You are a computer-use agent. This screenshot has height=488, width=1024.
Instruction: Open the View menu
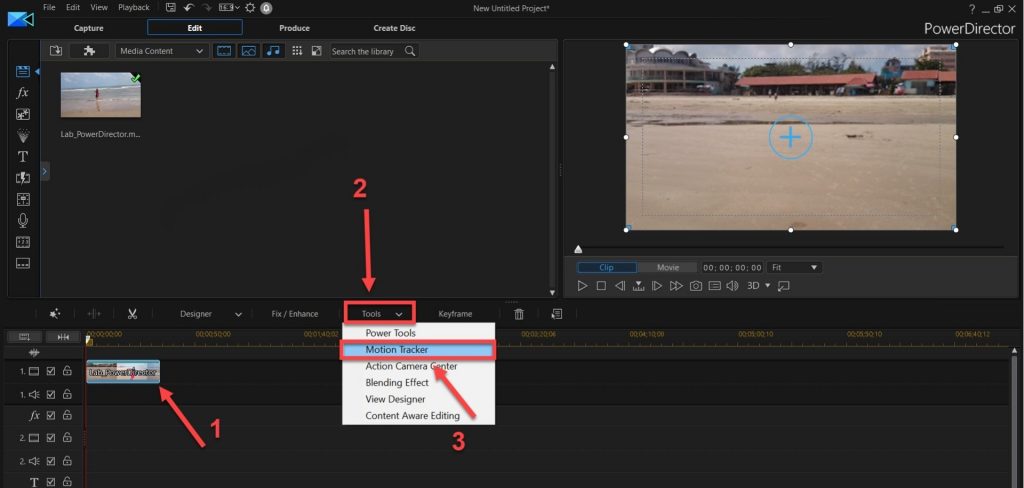99,8
